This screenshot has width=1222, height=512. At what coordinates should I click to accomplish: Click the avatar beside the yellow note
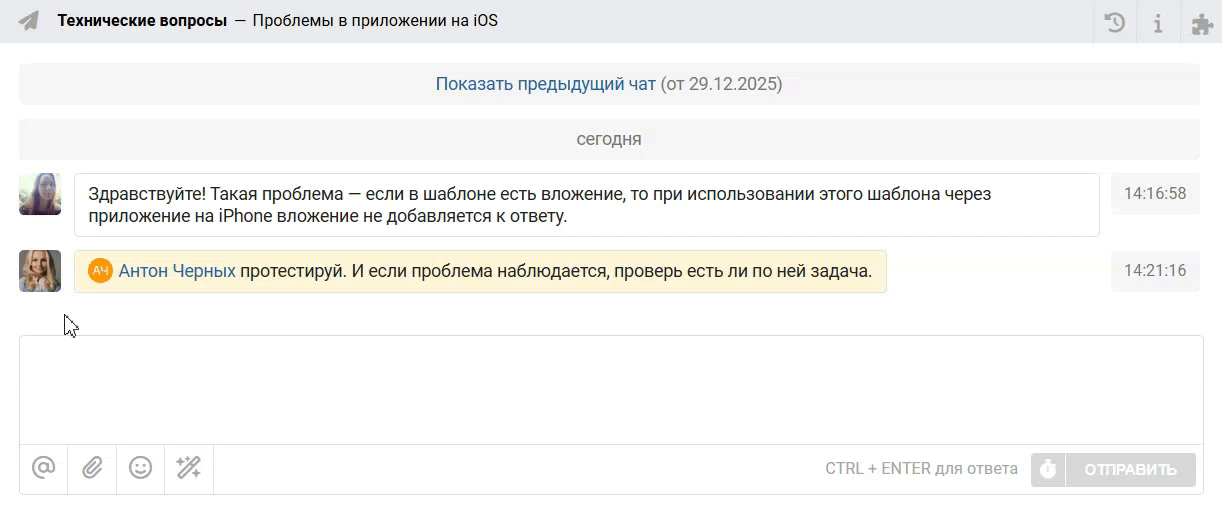[x=40, y=271]
